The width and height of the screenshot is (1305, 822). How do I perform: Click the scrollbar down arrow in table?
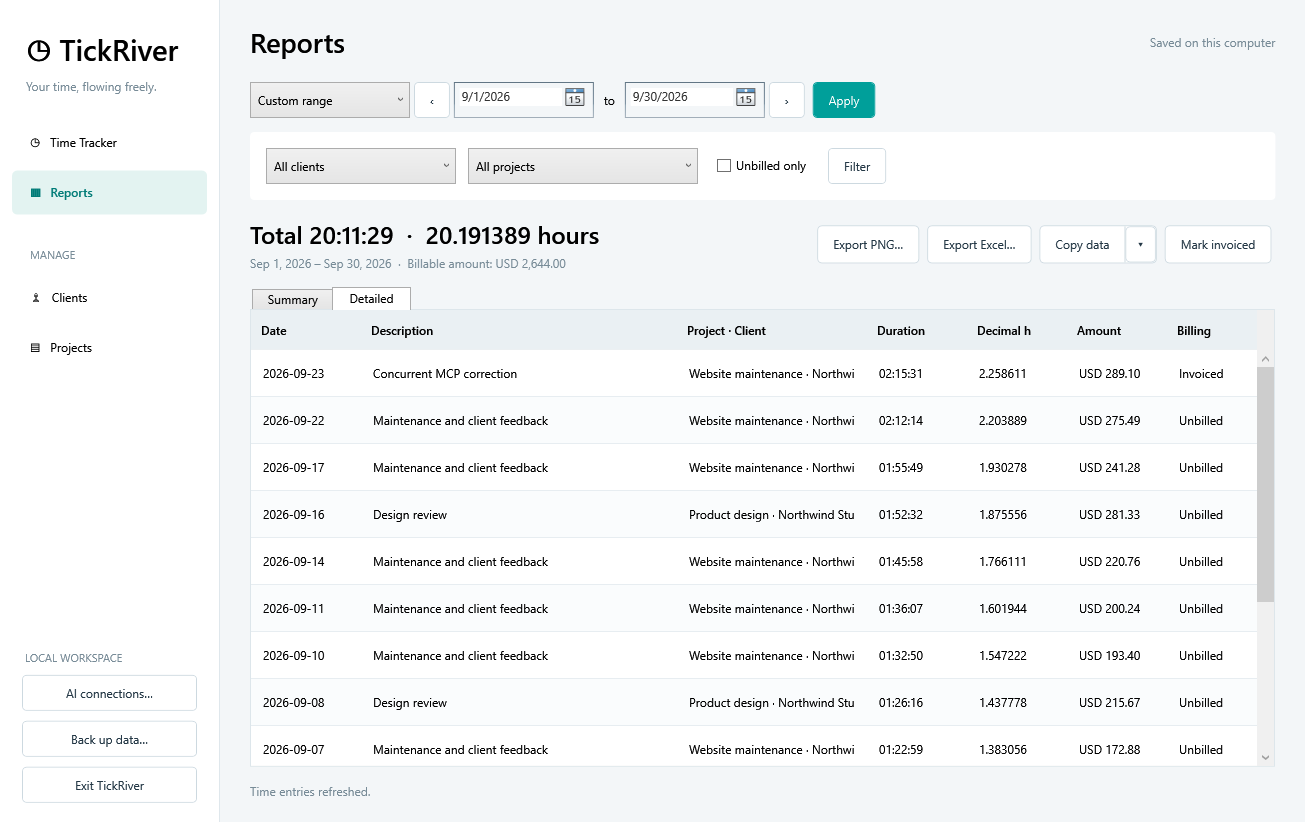pyautogui.click(x=1266, y=758)
